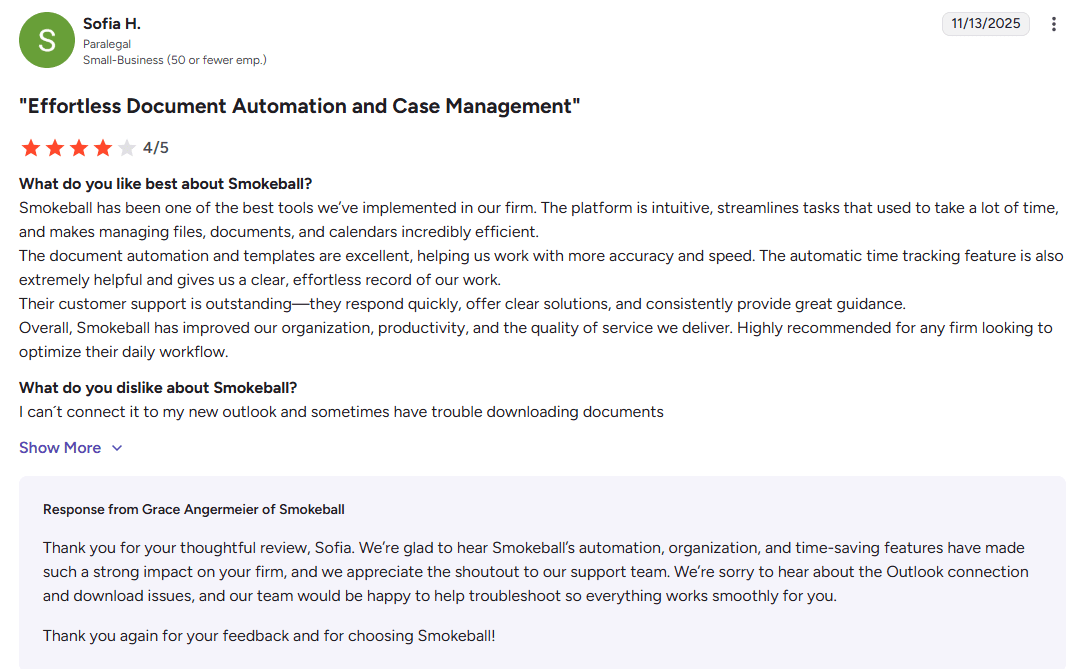Click "Thank you again for your feedback" line
The image size is (1078, 669).
click(269, 635)
